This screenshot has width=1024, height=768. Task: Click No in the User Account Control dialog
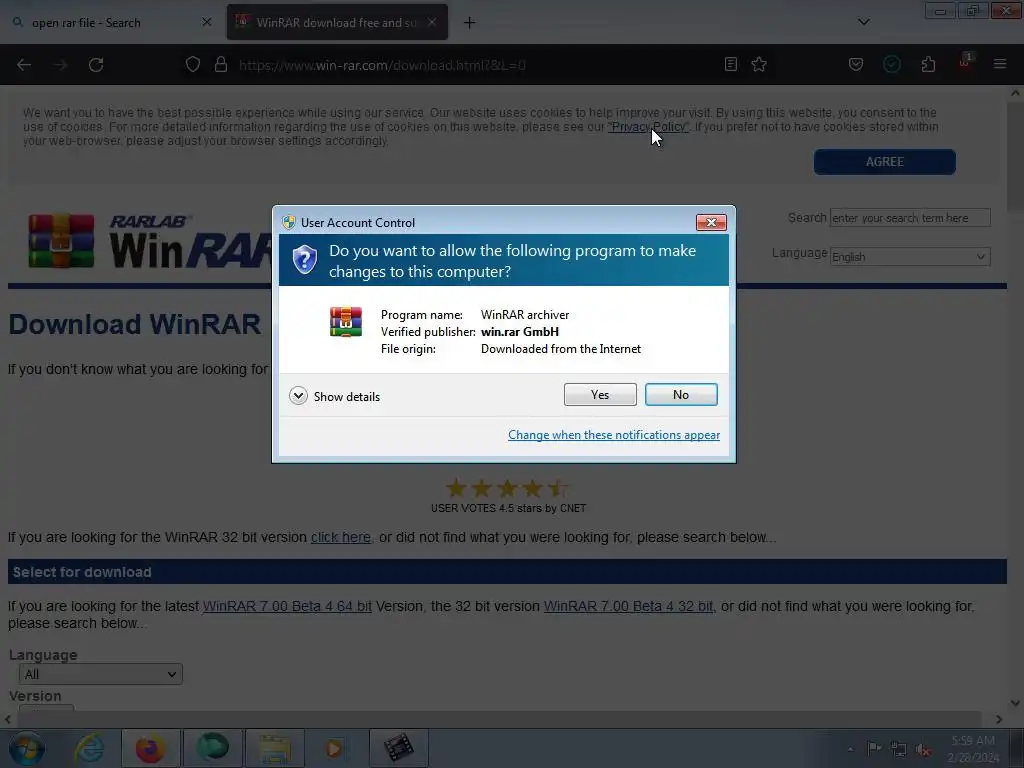click(680, 394)
